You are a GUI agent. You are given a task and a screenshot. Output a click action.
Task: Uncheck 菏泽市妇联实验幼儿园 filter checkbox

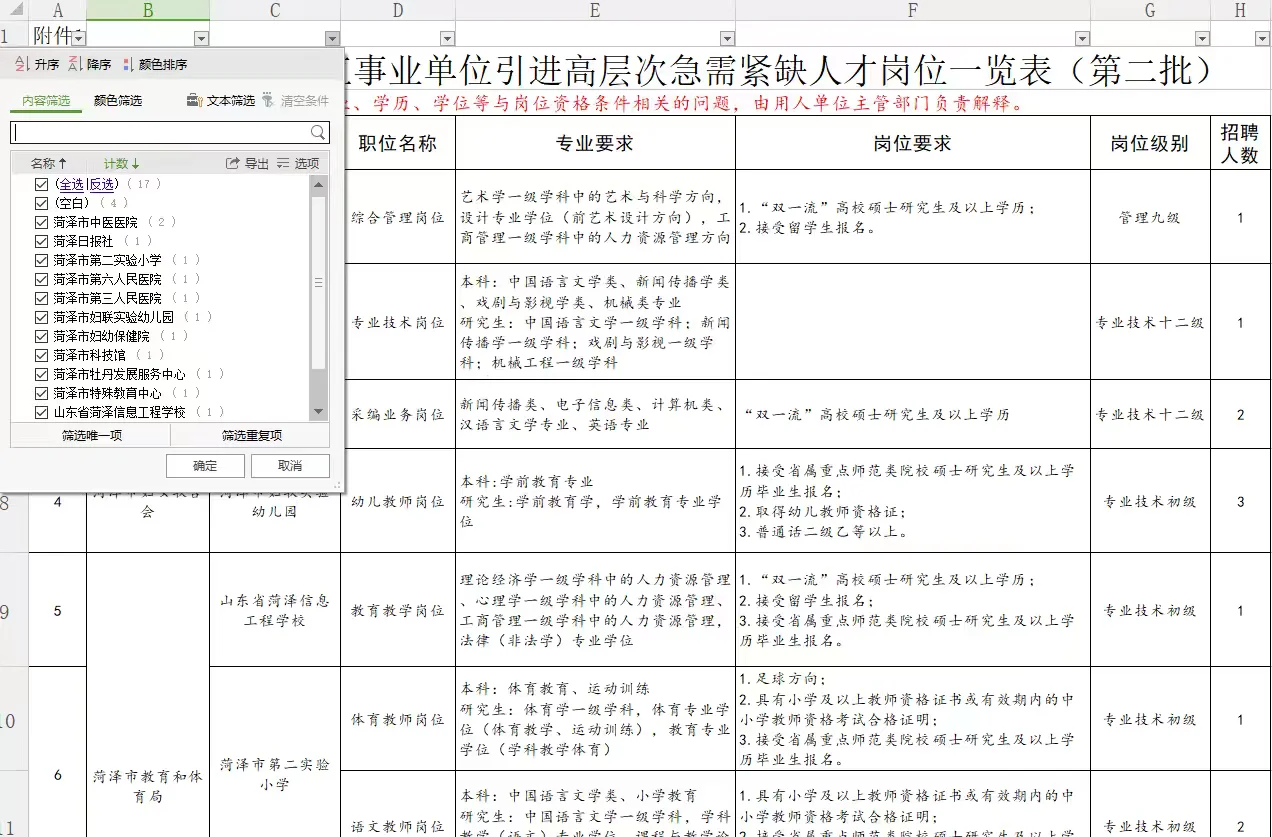[41, 317]
